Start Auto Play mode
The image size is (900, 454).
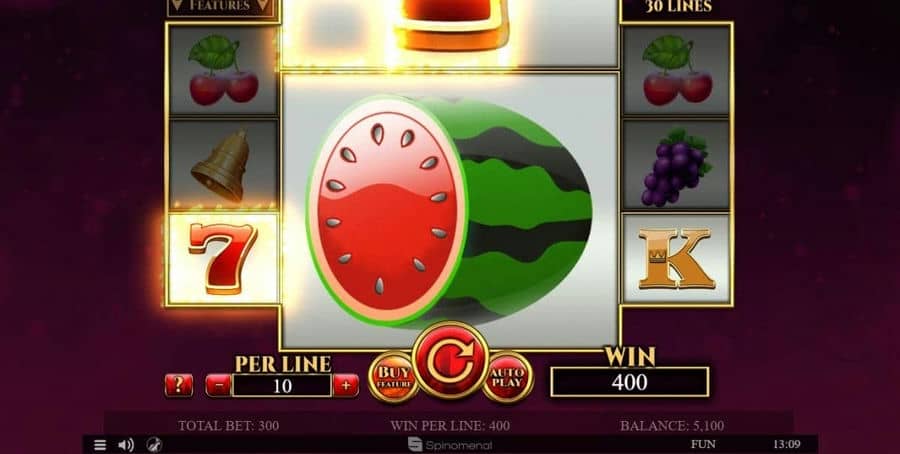point(507,377)
